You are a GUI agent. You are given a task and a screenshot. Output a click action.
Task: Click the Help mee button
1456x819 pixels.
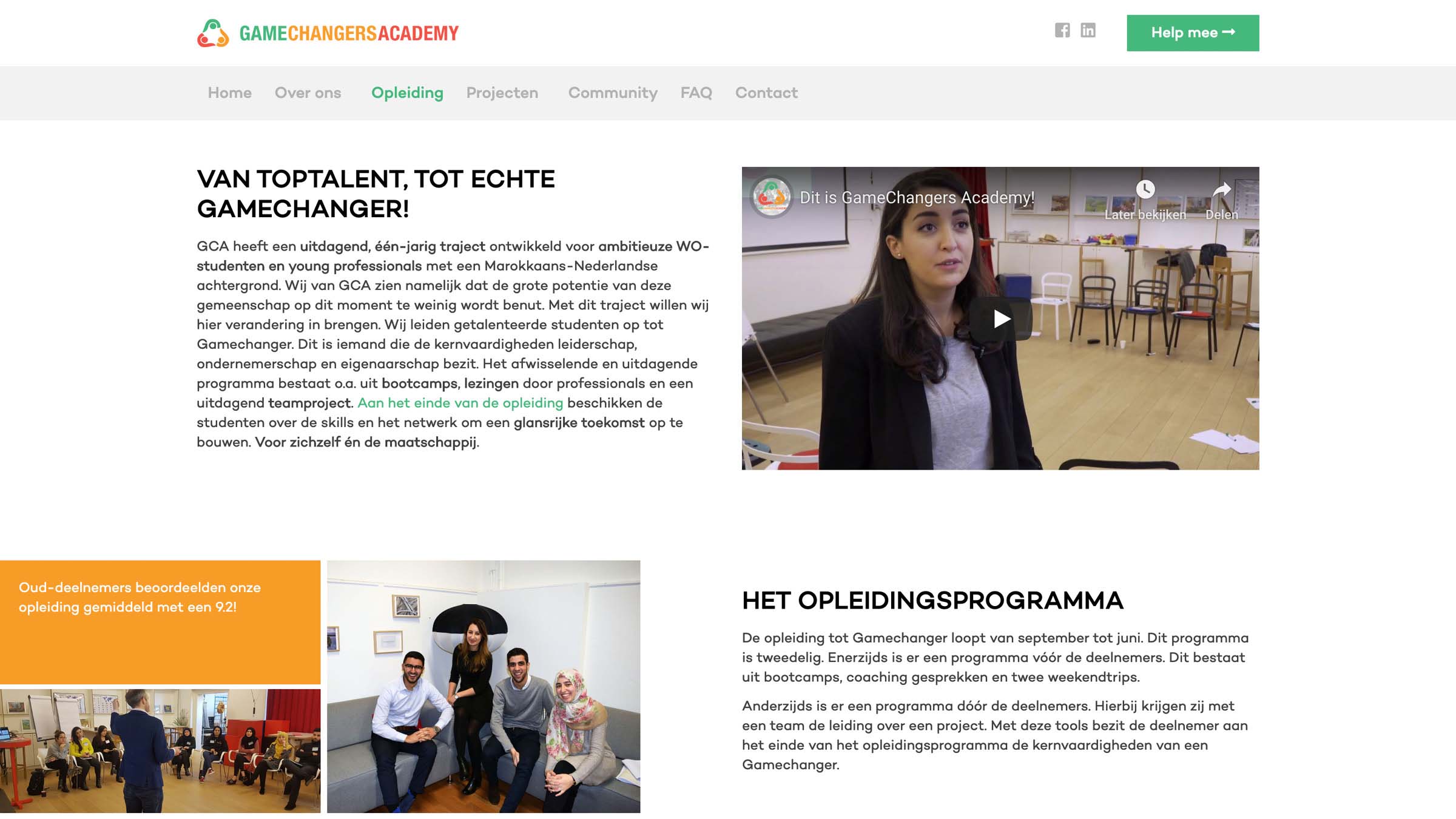point(1193,33)
